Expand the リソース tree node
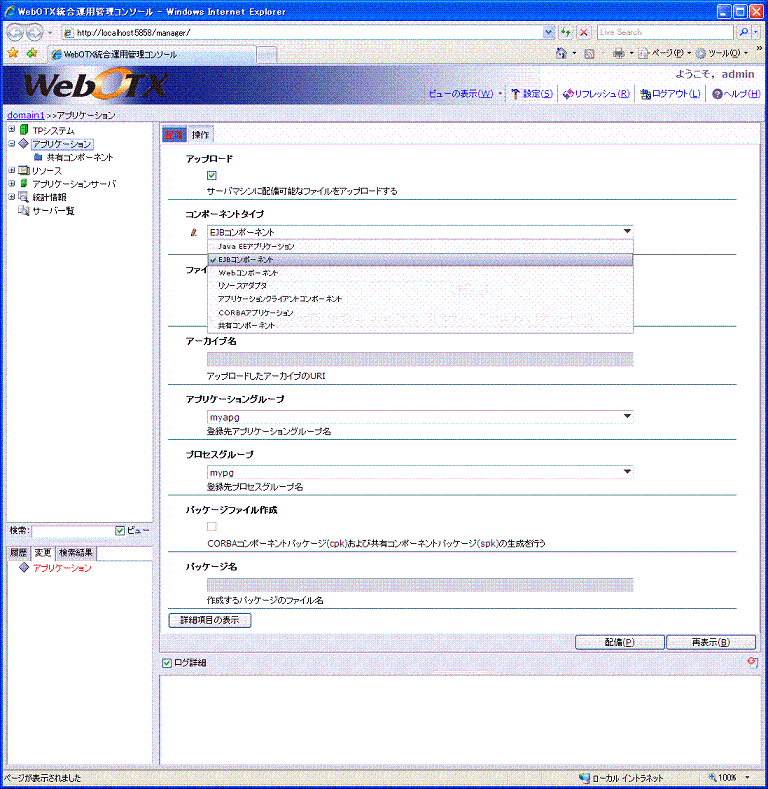The width and height of the screenshot is (768, 789). coord(11,171)
